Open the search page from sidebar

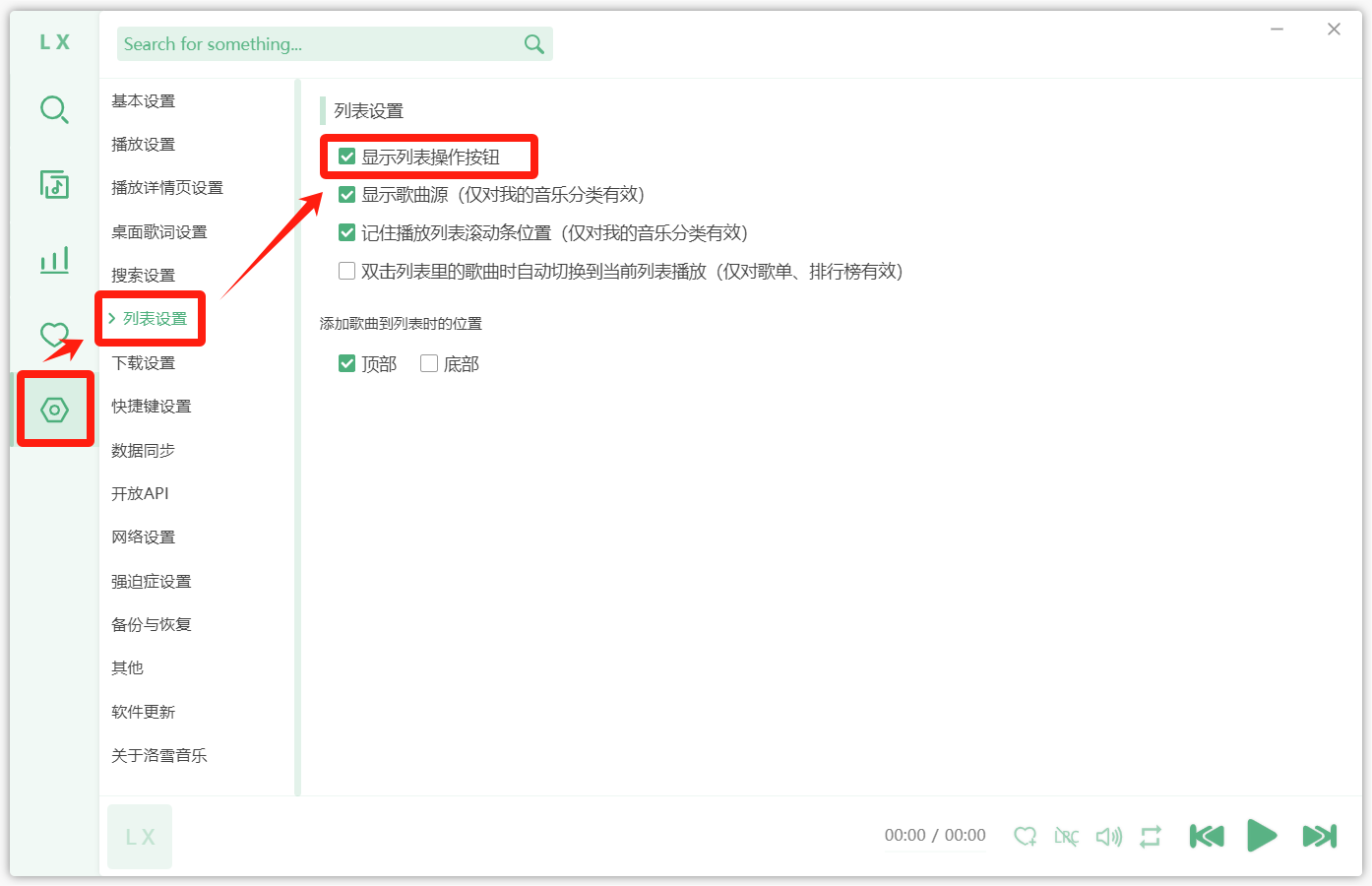coord(54,109)
